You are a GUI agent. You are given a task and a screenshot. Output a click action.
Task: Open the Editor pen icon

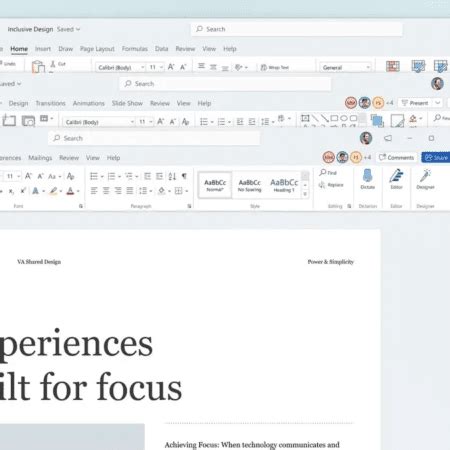coord(396,175)
